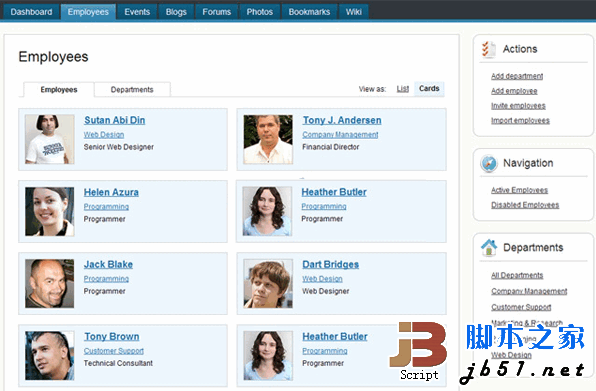Go to the Events tab

click(x=137, y=12)
